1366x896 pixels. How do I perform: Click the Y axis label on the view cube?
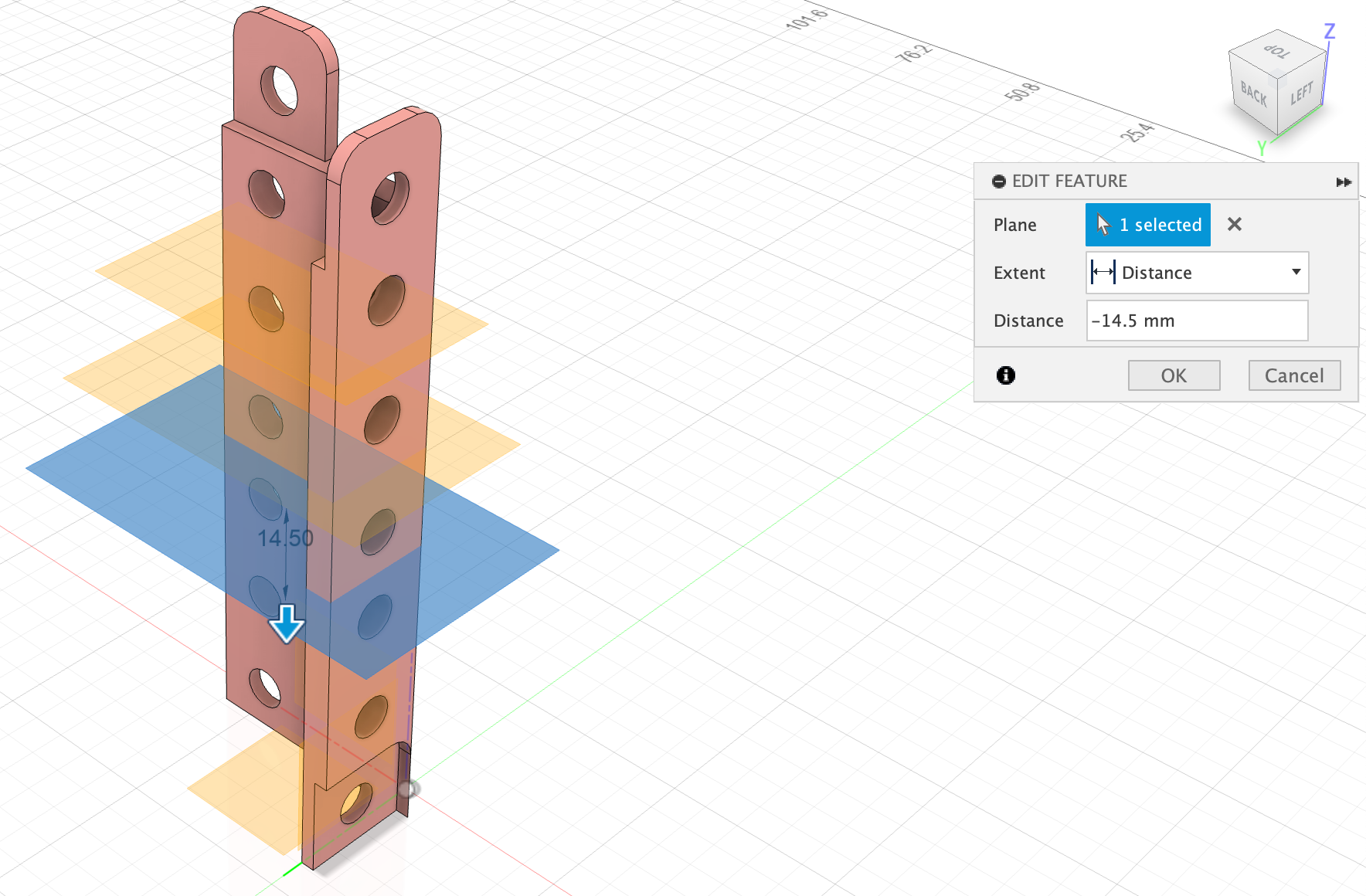tap(1262, 148)
